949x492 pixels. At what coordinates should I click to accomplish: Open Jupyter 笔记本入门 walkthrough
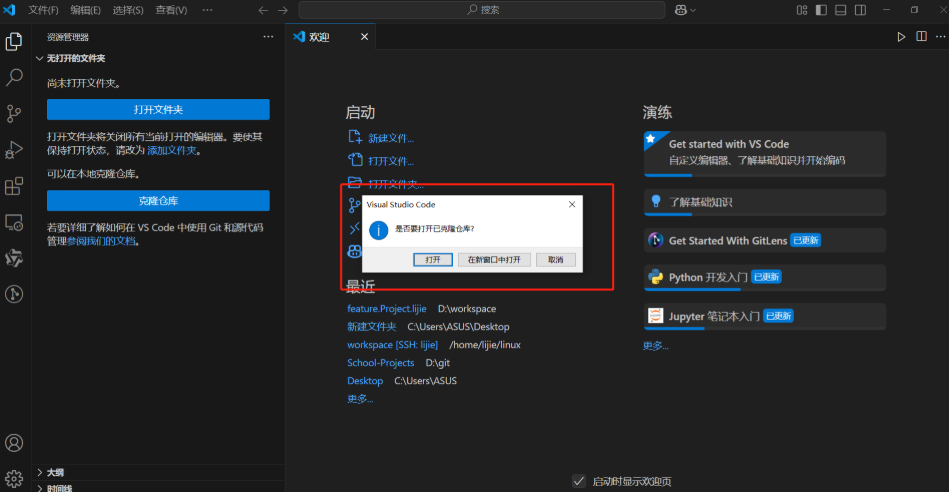click(765, 317)
